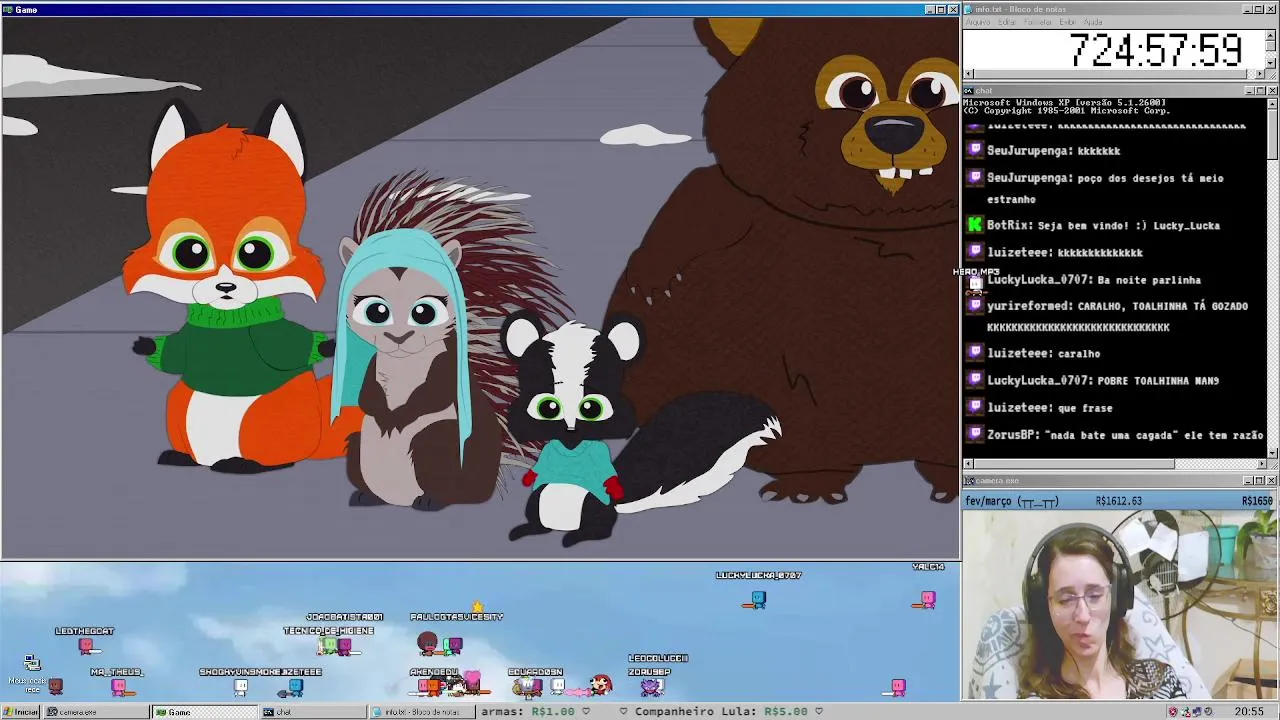
Task: Click scroll down arrow in Bloco de notas
Action: point(1271,64)
